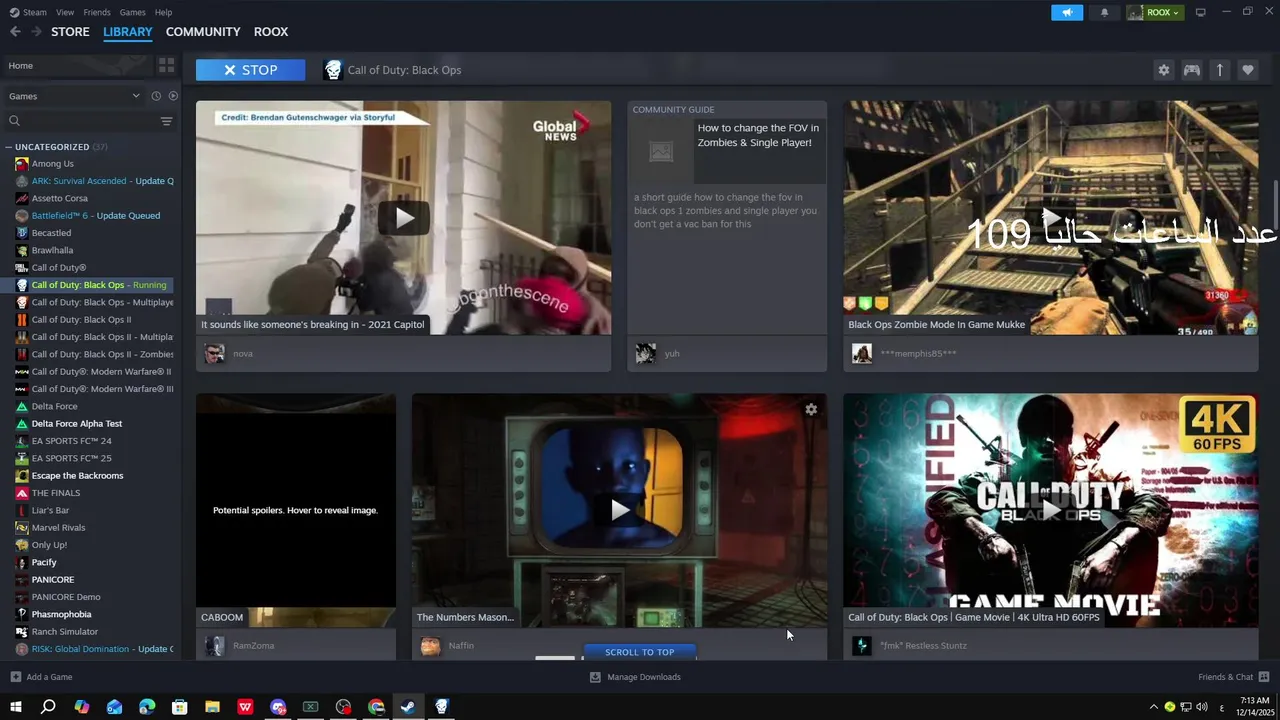Open the FOV community guide card
The width and height of the screenshot is (1280, 720).
point(727,217)
